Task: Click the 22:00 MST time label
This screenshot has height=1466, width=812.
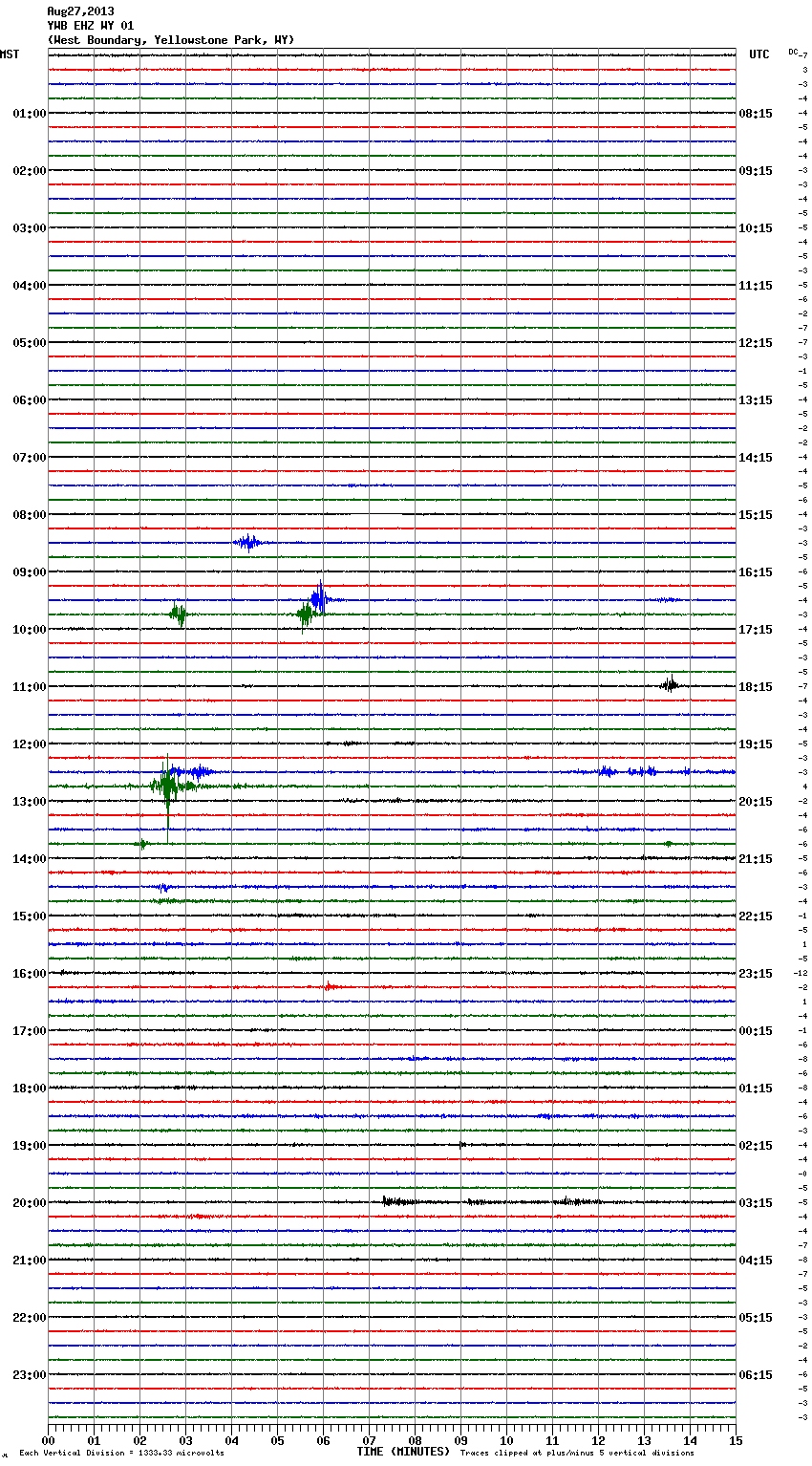Action: [30, 1318]
